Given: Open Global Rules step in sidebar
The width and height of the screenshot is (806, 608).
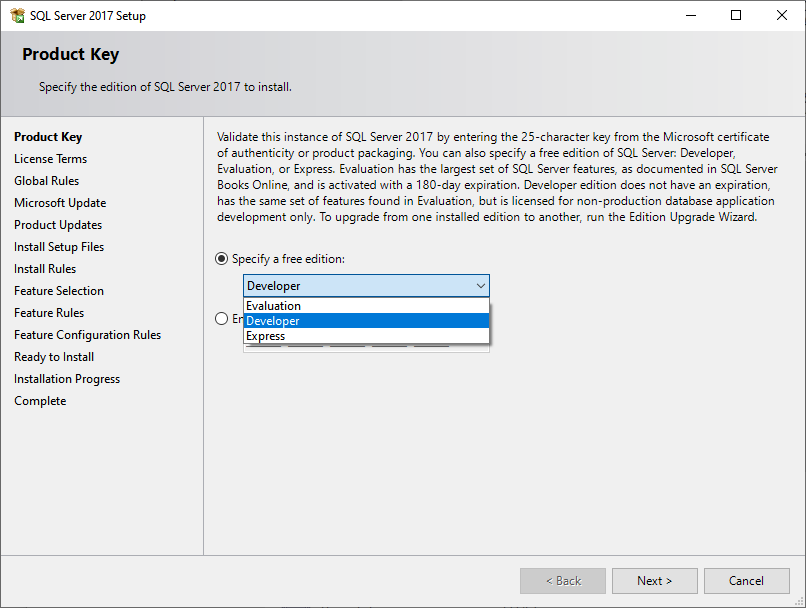Looking at the screenshot, I should pos(46,181).
